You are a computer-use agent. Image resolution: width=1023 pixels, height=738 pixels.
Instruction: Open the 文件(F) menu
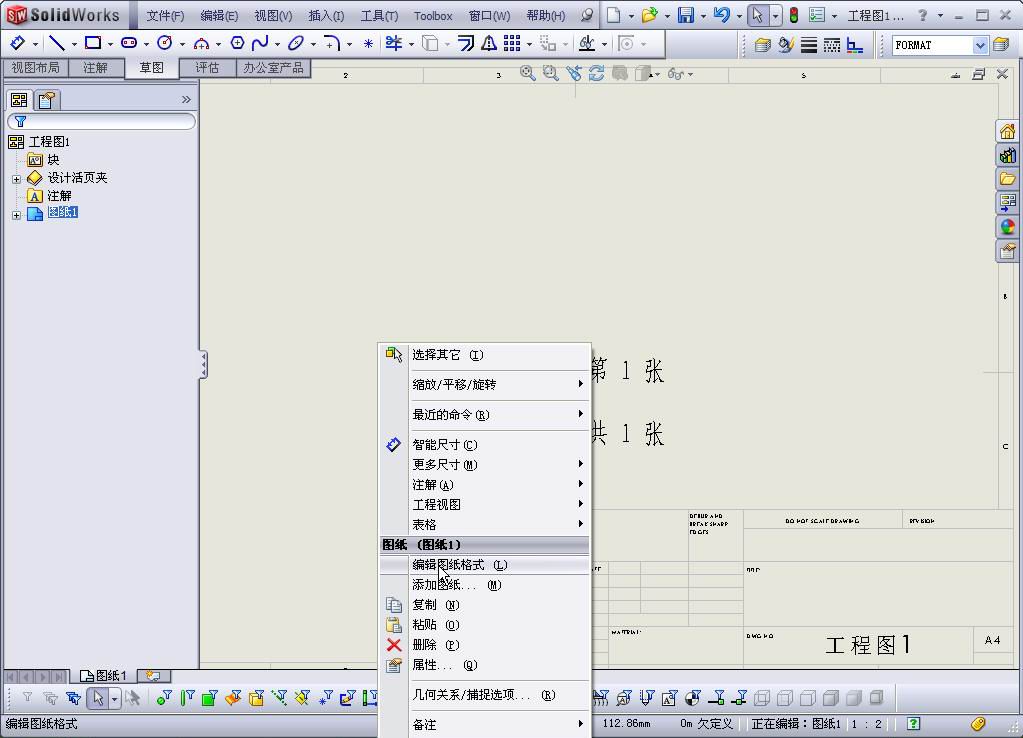click(165, 16)
